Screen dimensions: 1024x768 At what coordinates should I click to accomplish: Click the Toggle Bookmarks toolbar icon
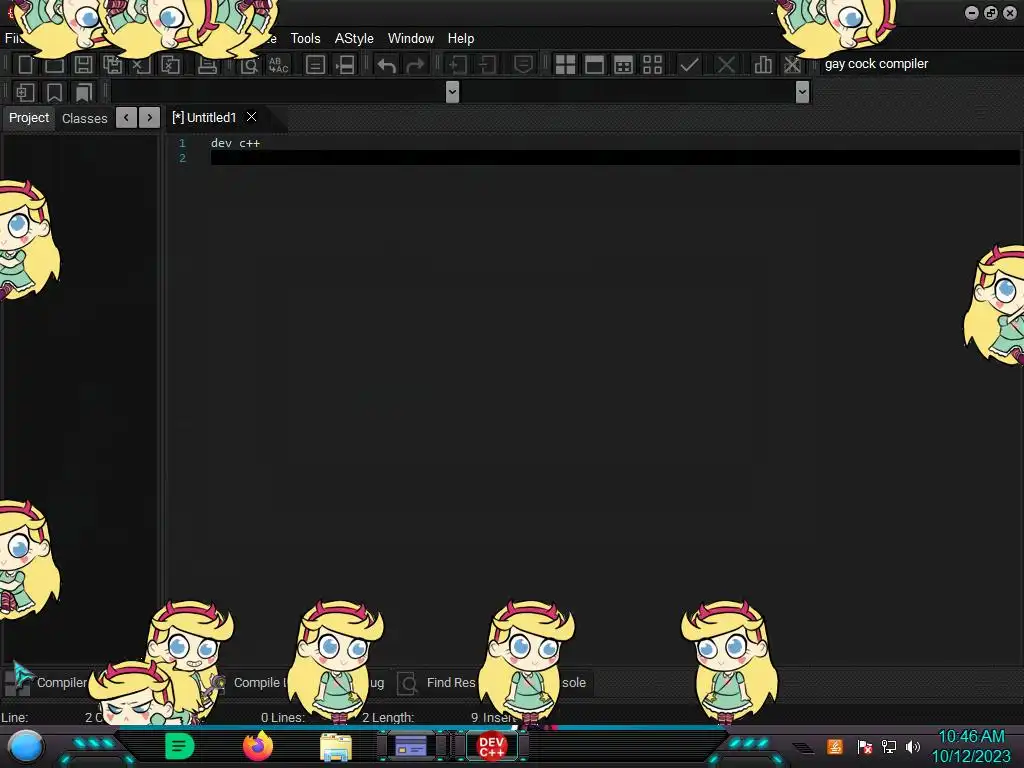click(54, 92)
